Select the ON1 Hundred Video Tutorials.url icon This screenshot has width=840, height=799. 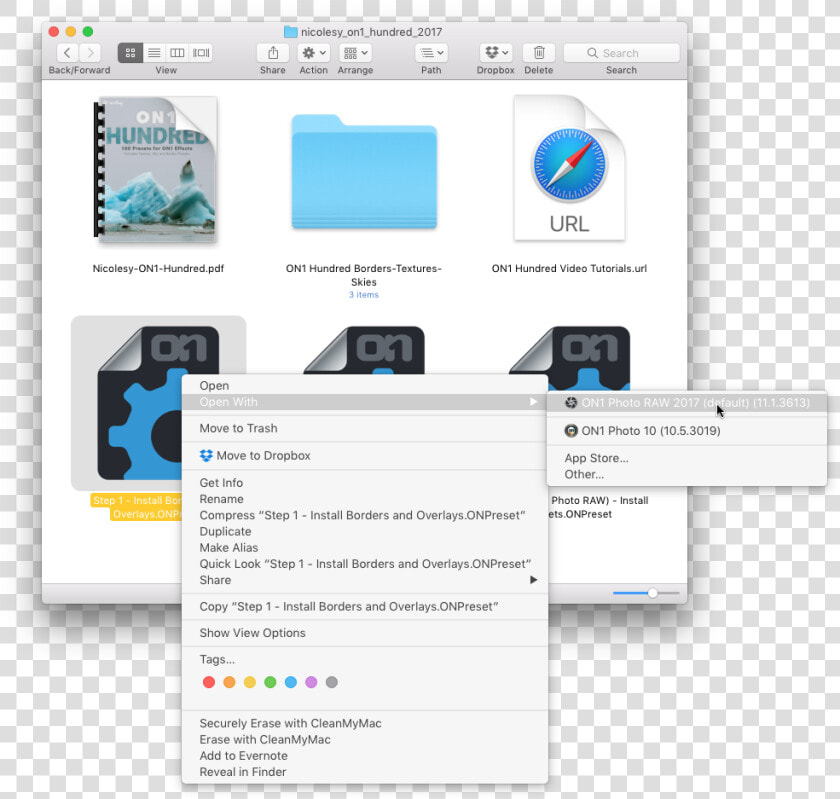point(569,168)
